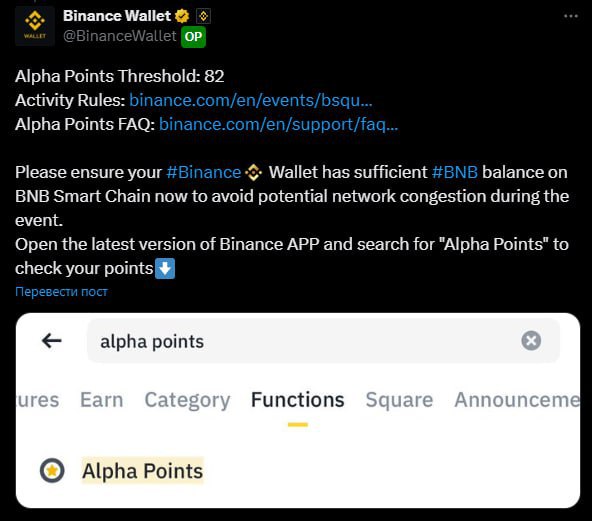The width and height of the screenshot is (592, 521).
Task: Select the Square tab
Action: [399, 400]
